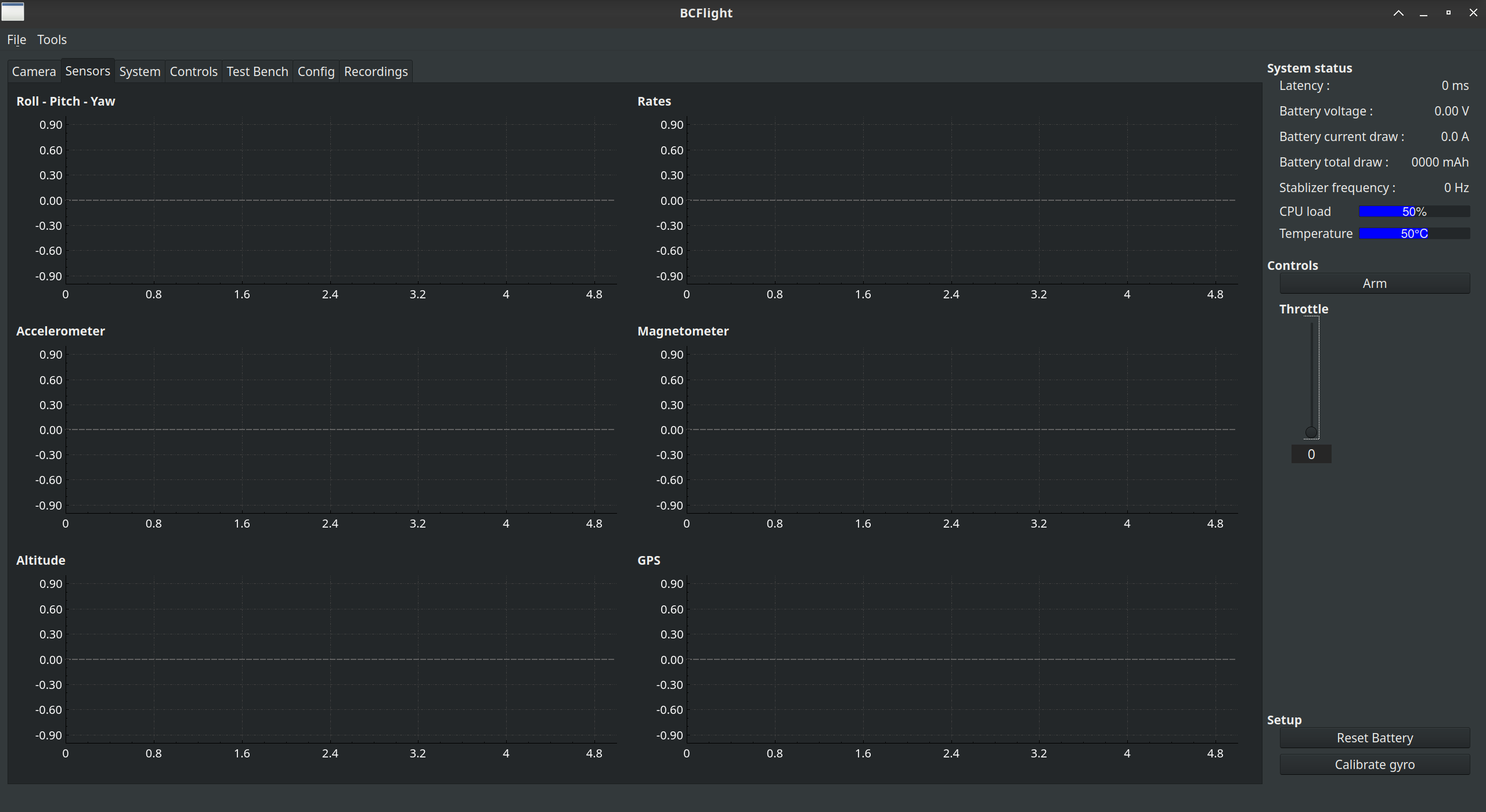Screen dimensions: 1486x812
Task: Click the application window icon in title bar
Action: pyautogui.click(x=13, y=12)
